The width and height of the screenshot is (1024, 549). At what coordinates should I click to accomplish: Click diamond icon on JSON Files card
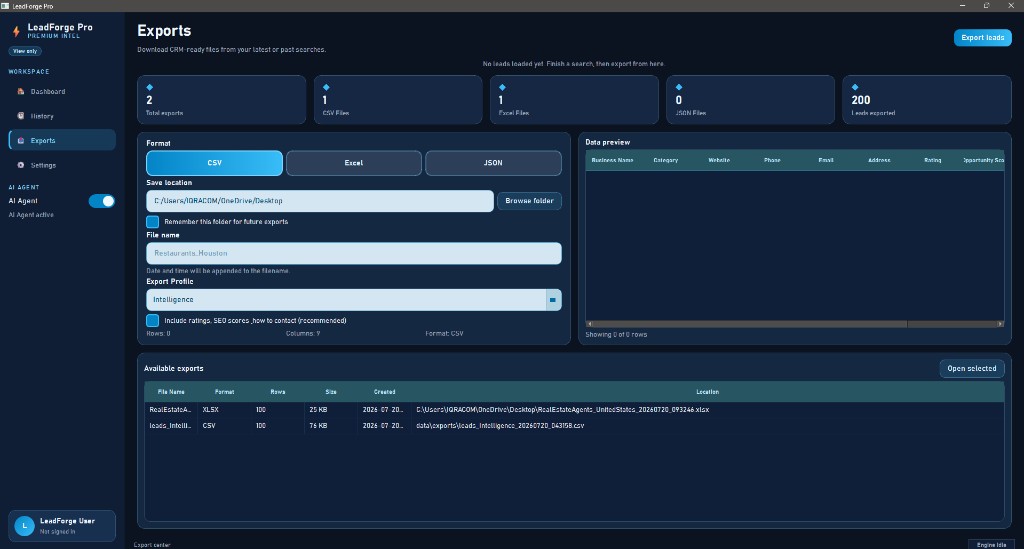click(x=679, y=87)
